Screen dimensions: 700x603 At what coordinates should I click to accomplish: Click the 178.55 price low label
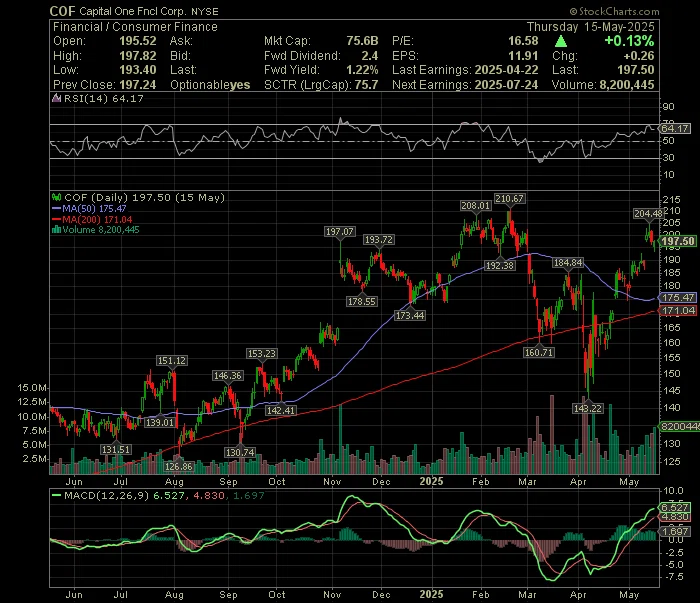[362, 301]
